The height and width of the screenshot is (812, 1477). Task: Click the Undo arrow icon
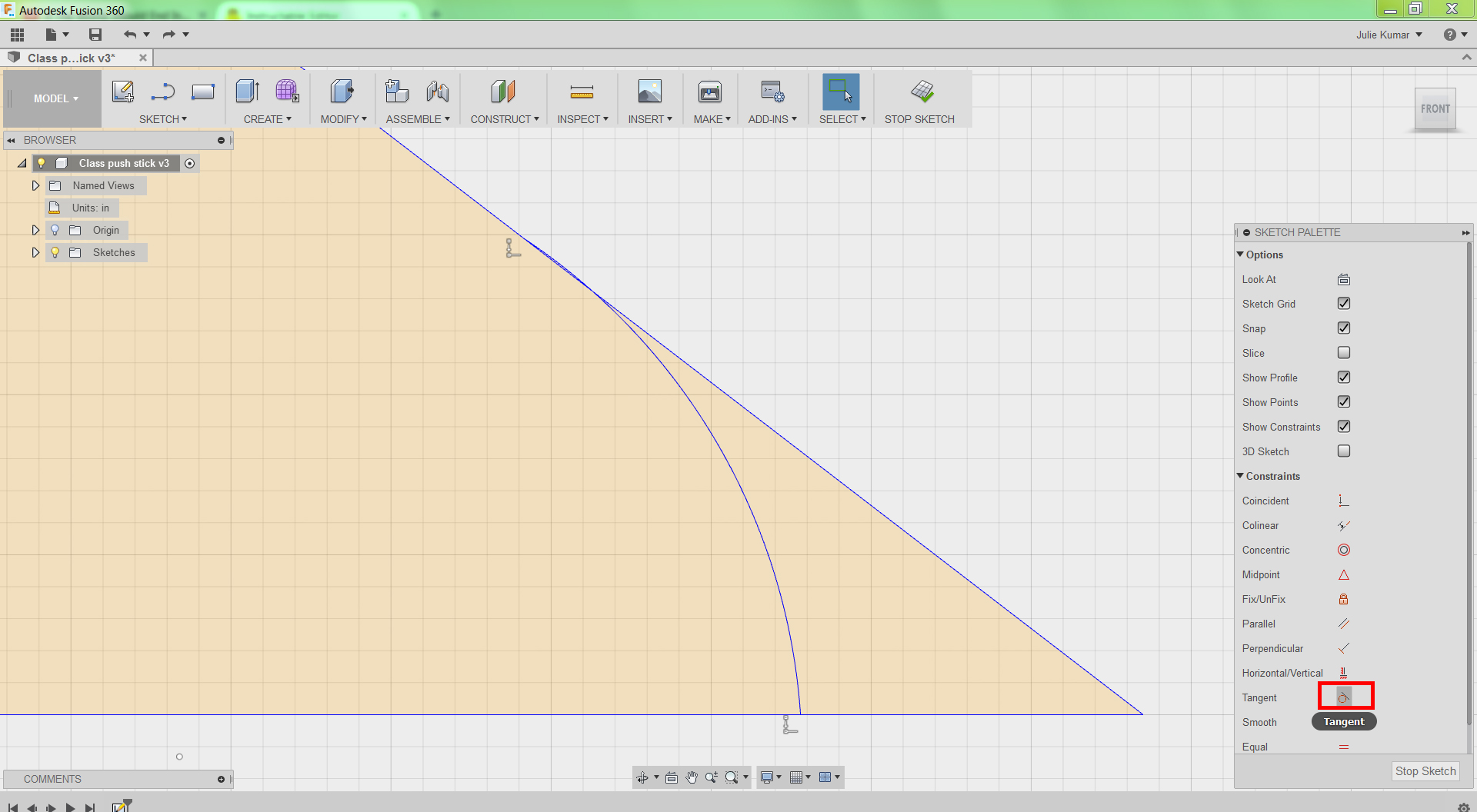click(130, 35)
